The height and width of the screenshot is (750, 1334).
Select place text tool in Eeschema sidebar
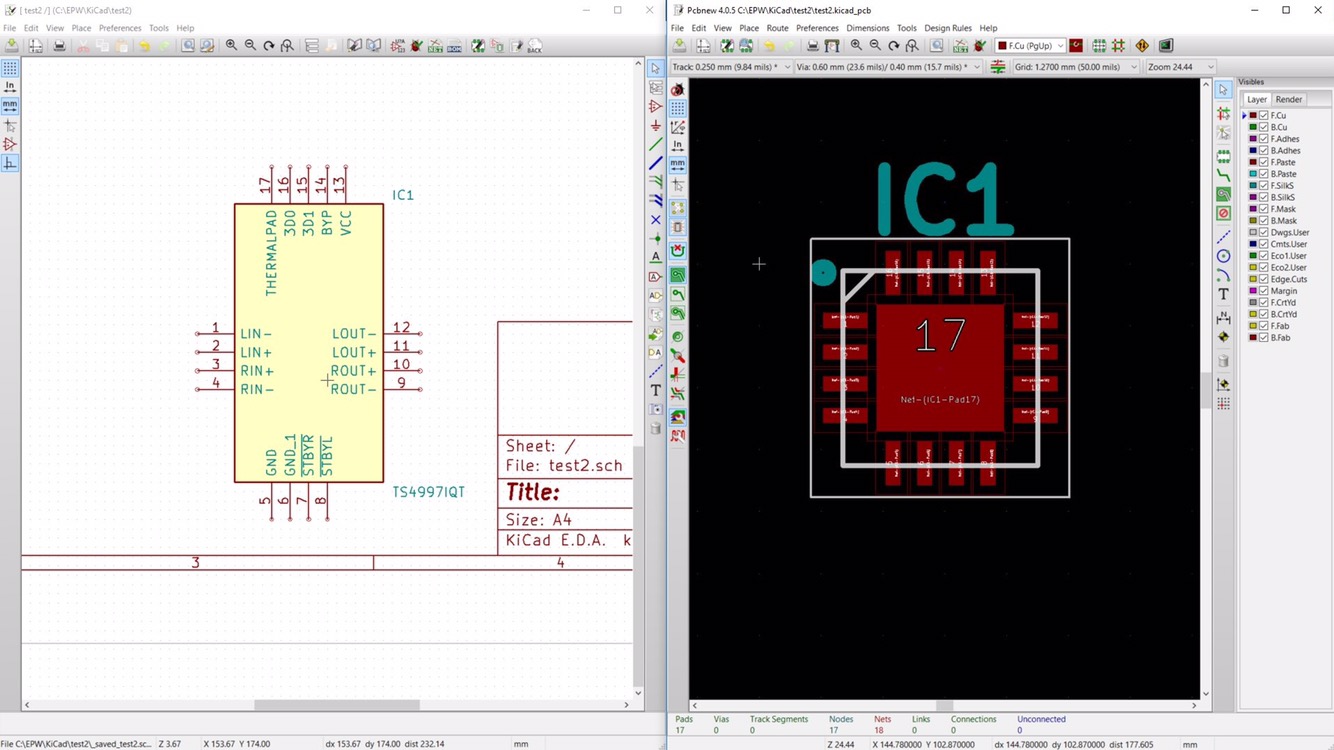pos(656,391)
